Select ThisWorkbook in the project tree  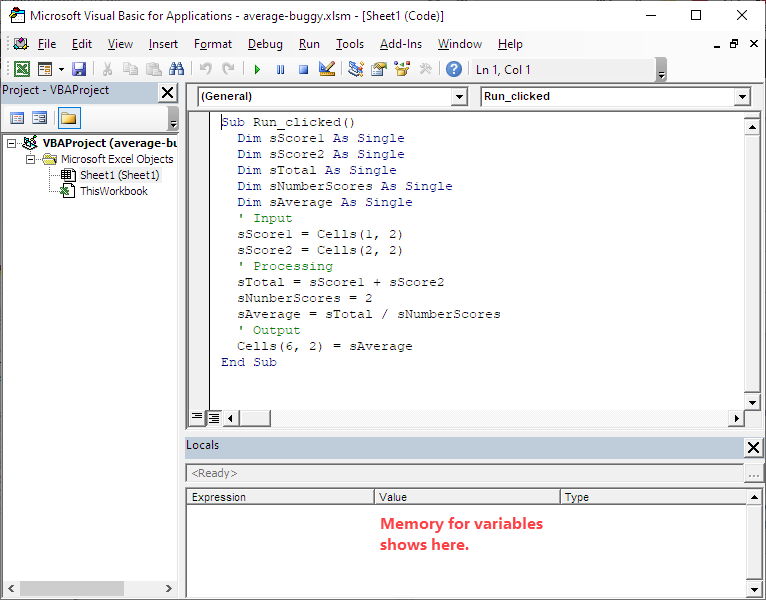(x=113, y=191)
